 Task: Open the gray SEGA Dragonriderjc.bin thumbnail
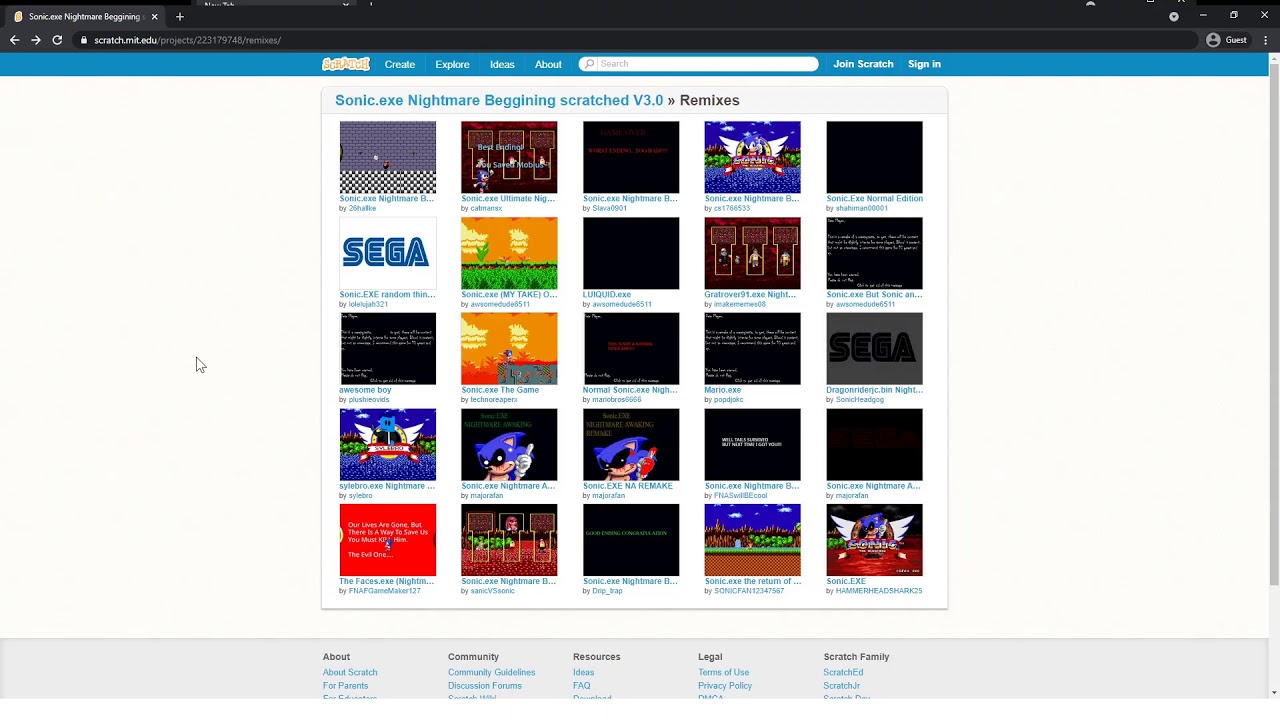[874, 348]
